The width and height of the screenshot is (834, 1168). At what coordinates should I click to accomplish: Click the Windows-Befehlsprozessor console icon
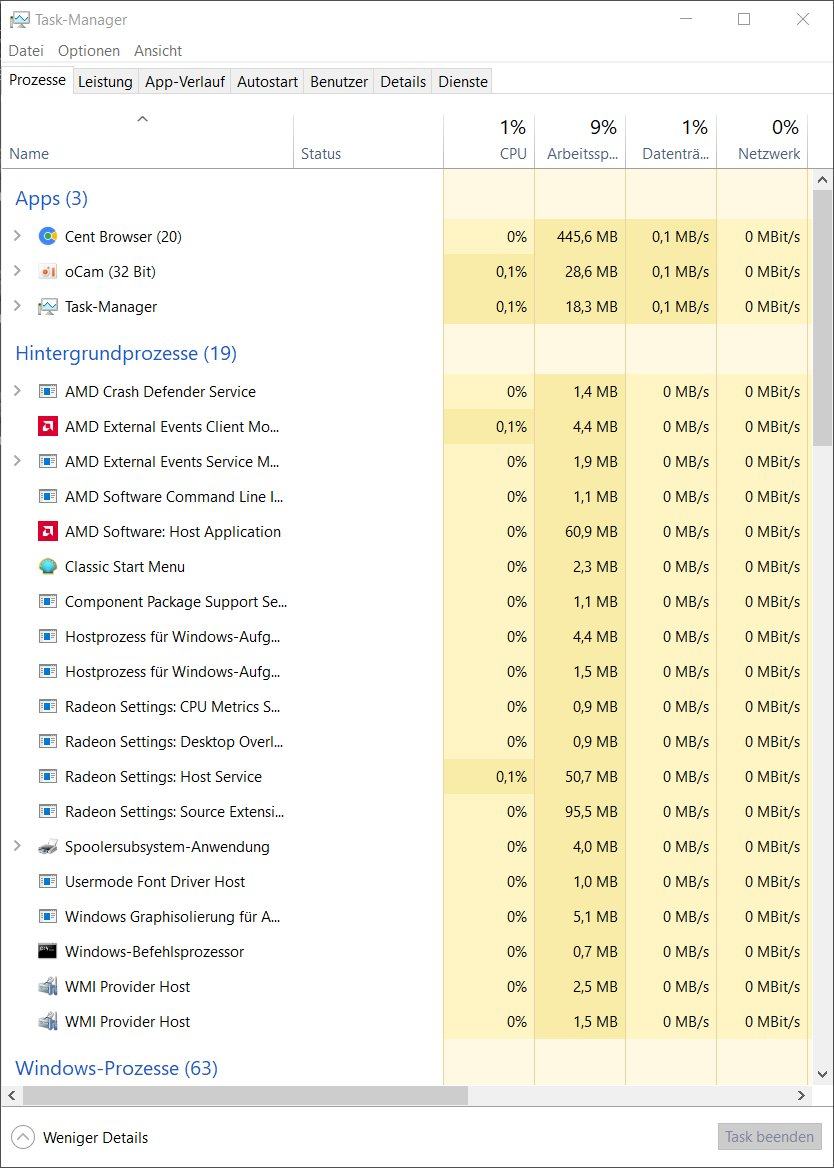[47, 952]
